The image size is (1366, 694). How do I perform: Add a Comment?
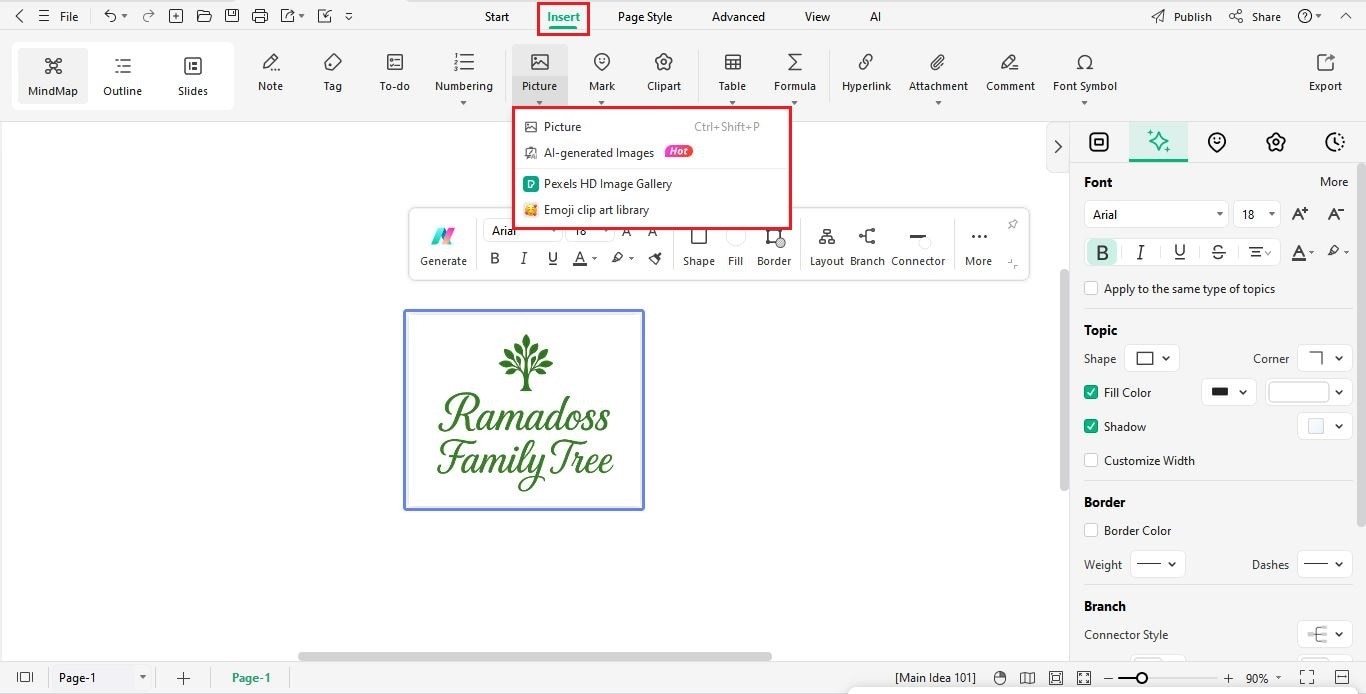tap(1010, 73)
